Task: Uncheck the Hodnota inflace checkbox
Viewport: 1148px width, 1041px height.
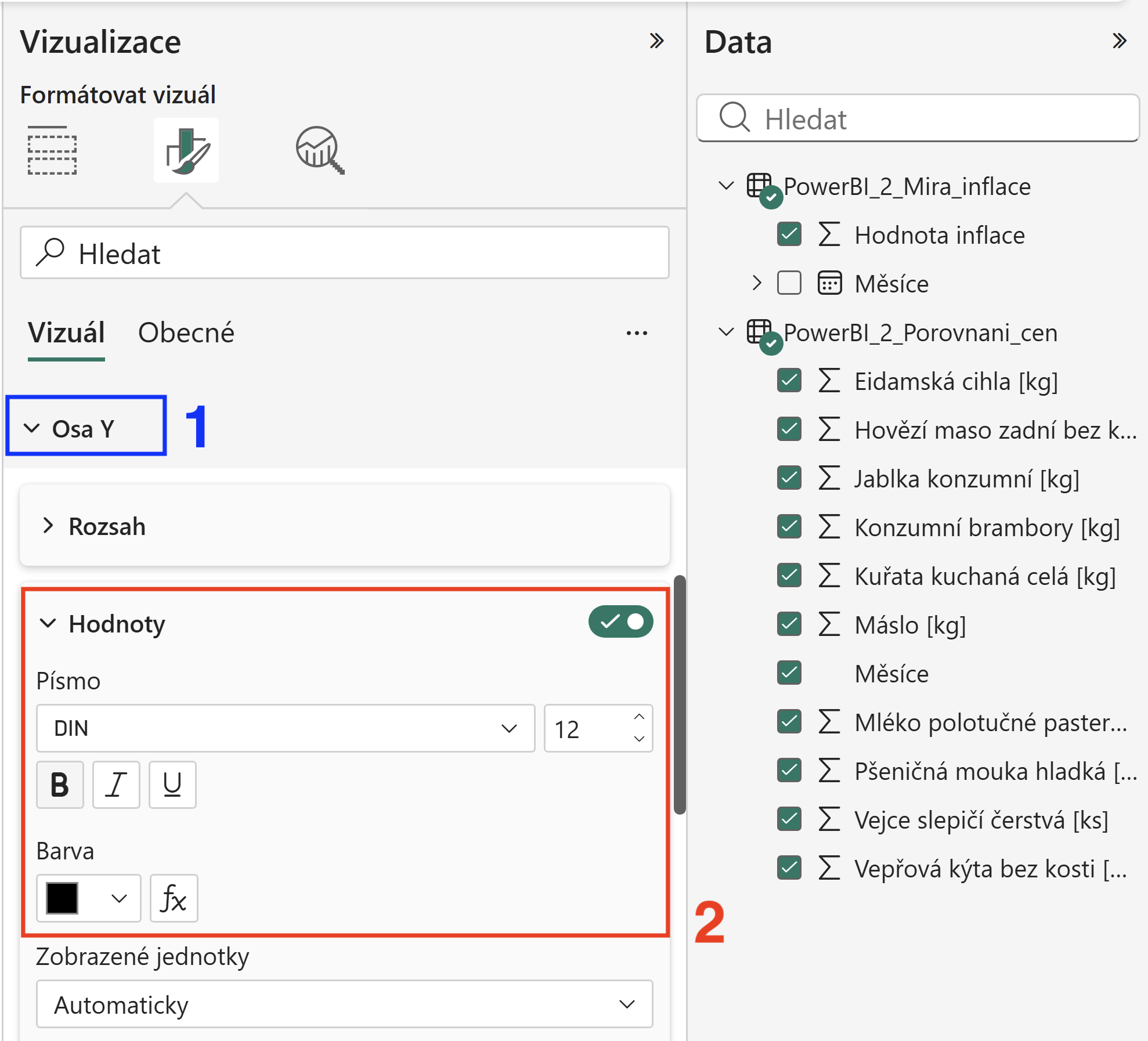Action: [x=789, y=235]
